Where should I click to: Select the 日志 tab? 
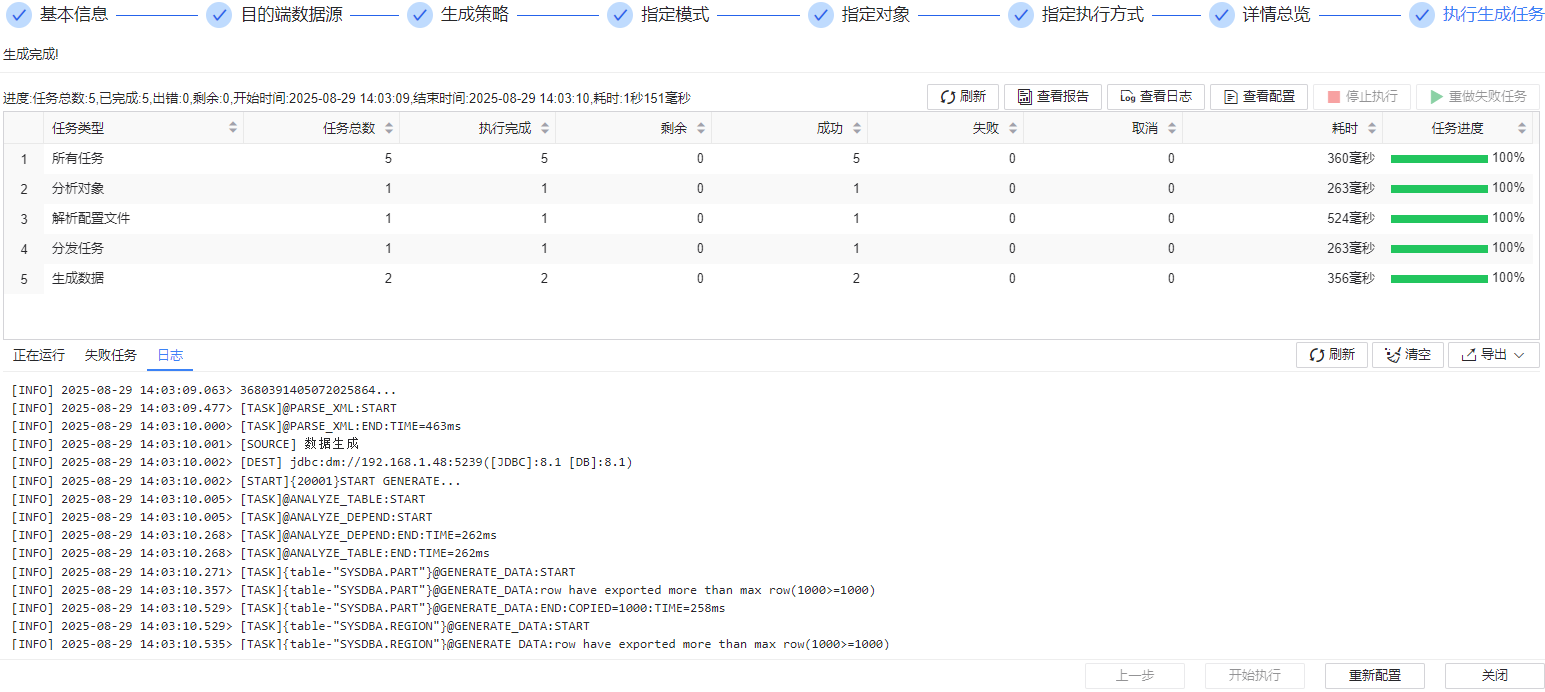(170, 355)
